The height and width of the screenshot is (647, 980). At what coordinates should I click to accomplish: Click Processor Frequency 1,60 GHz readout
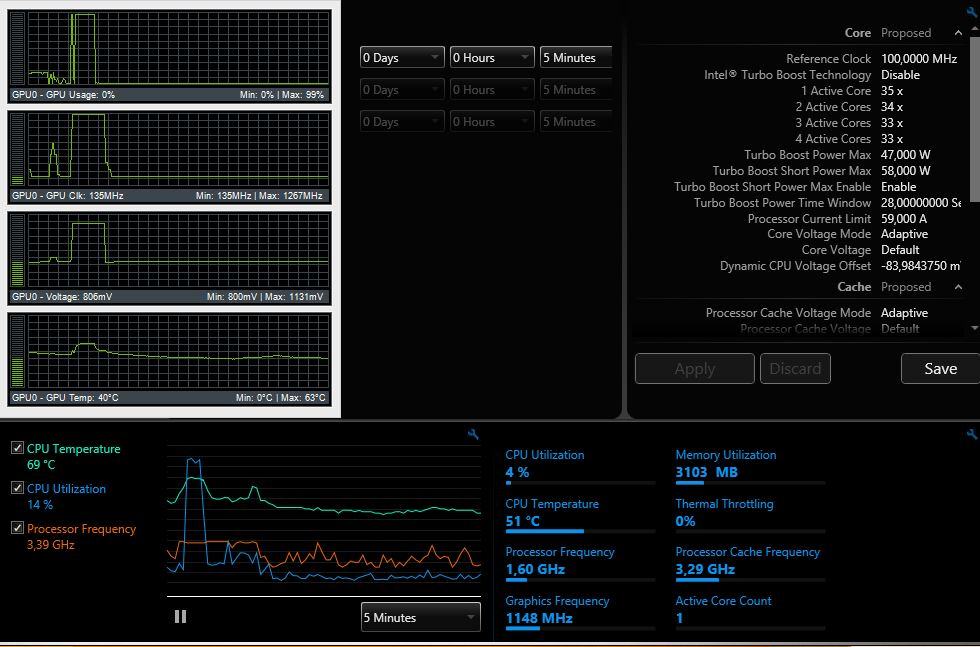tap(535, 569)
